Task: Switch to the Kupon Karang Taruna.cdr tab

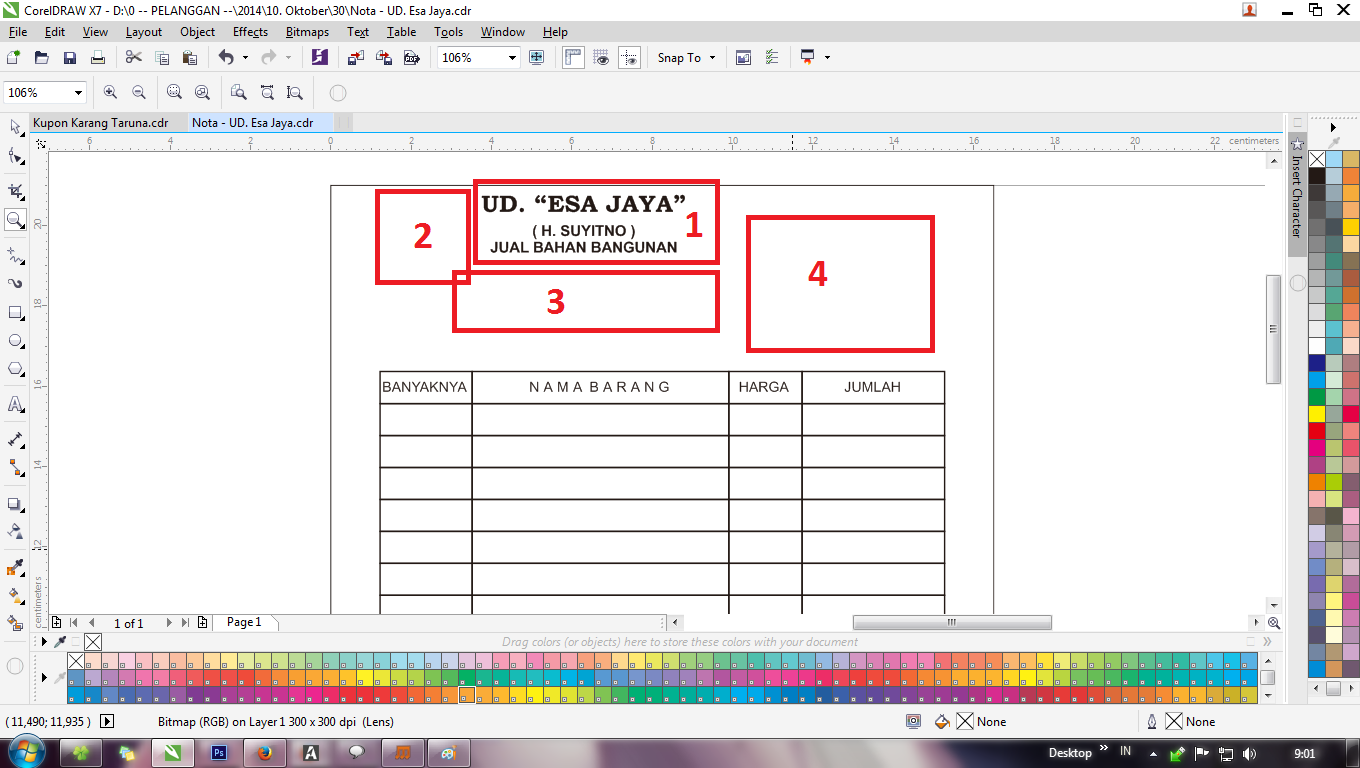Action: point(100,122)
